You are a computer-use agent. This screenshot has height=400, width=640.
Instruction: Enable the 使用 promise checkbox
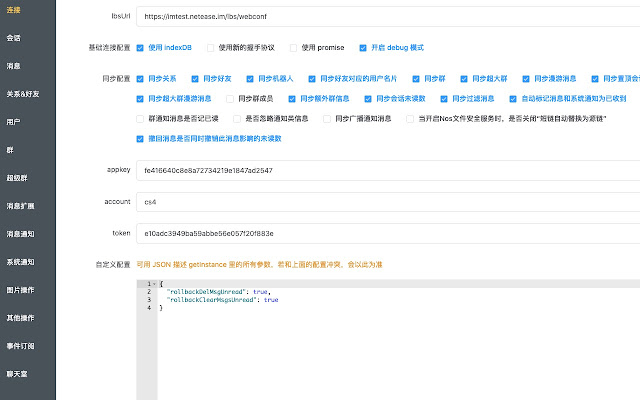(x=293, y=48)
